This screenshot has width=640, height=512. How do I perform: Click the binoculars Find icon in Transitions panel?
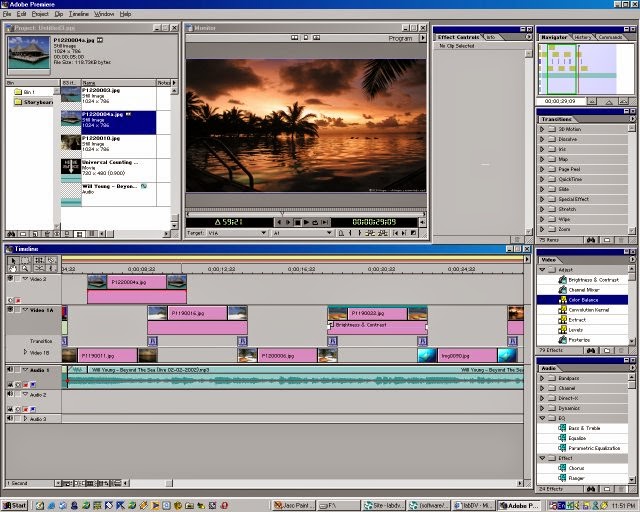[x=591, y=240]
